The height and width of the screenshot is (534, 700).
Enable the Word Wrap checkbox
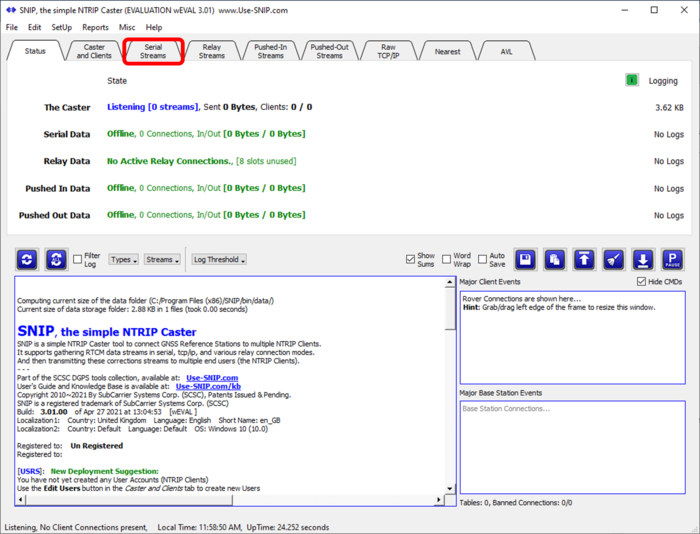[446, 259]
